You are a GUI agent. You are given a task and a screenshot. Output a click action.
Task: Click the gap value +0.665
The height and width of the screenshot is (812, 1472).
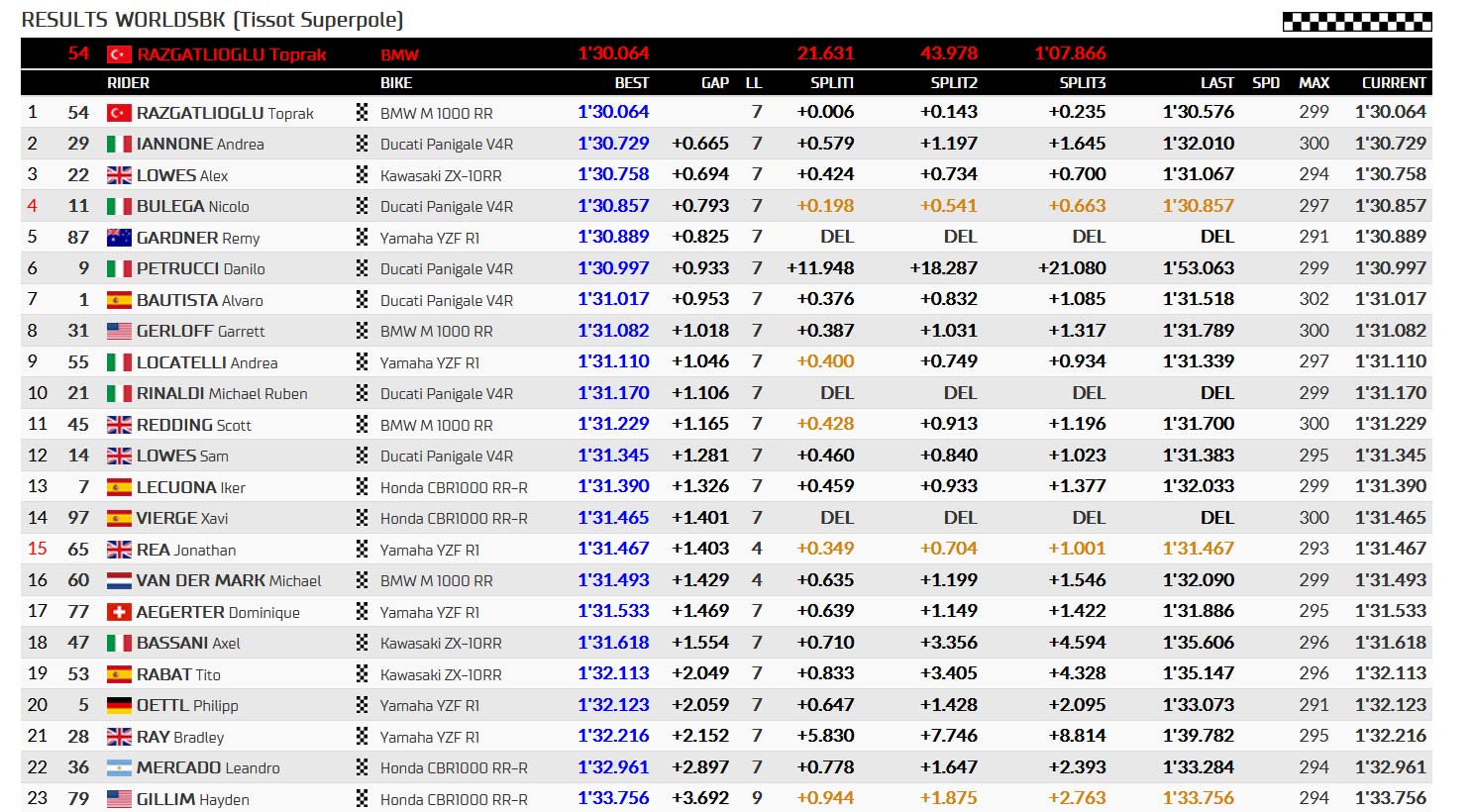[x=700, y=144]
